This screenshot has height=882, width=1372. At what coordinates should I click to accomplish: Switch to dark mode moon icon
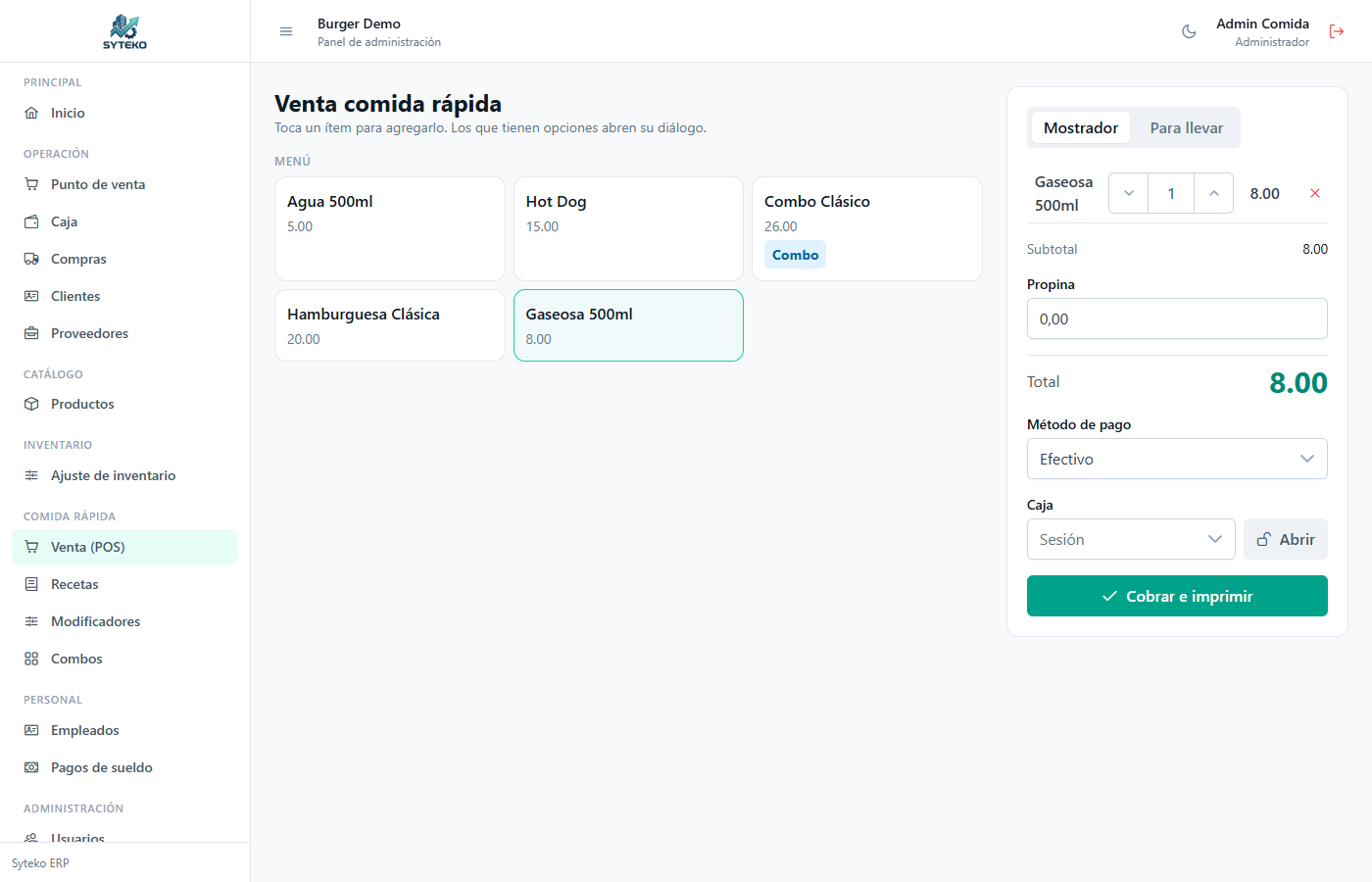pyautogui.click(x=1189, y=31)
